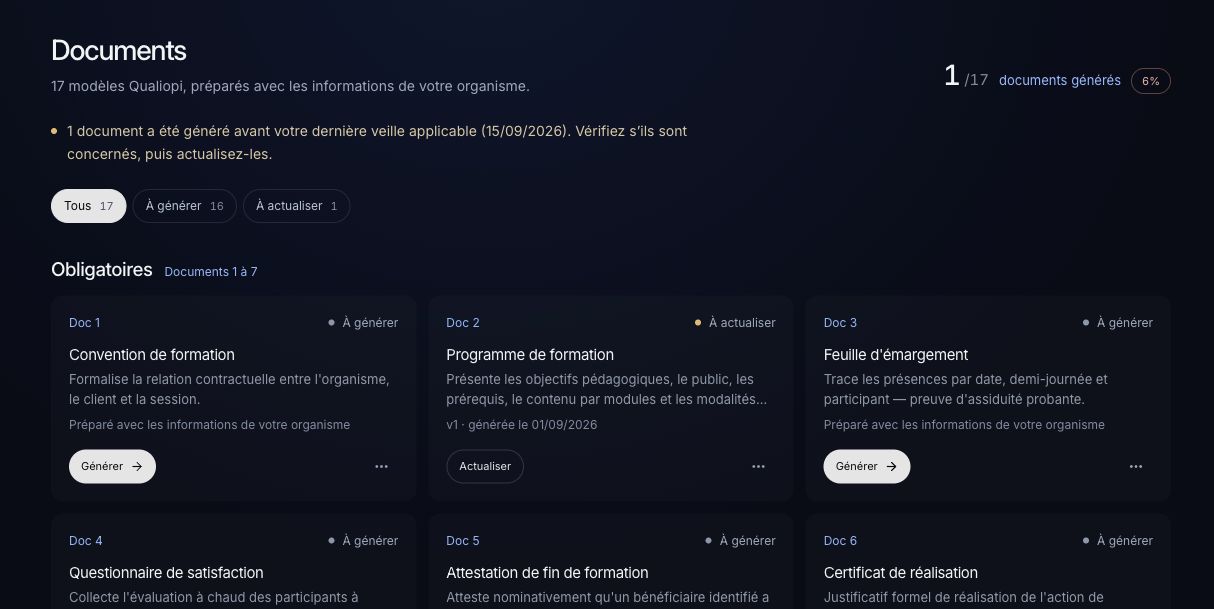The image size is (1214, 609).
Task: Click the À générer status on Doc 3
Action: coord(1117,323)
